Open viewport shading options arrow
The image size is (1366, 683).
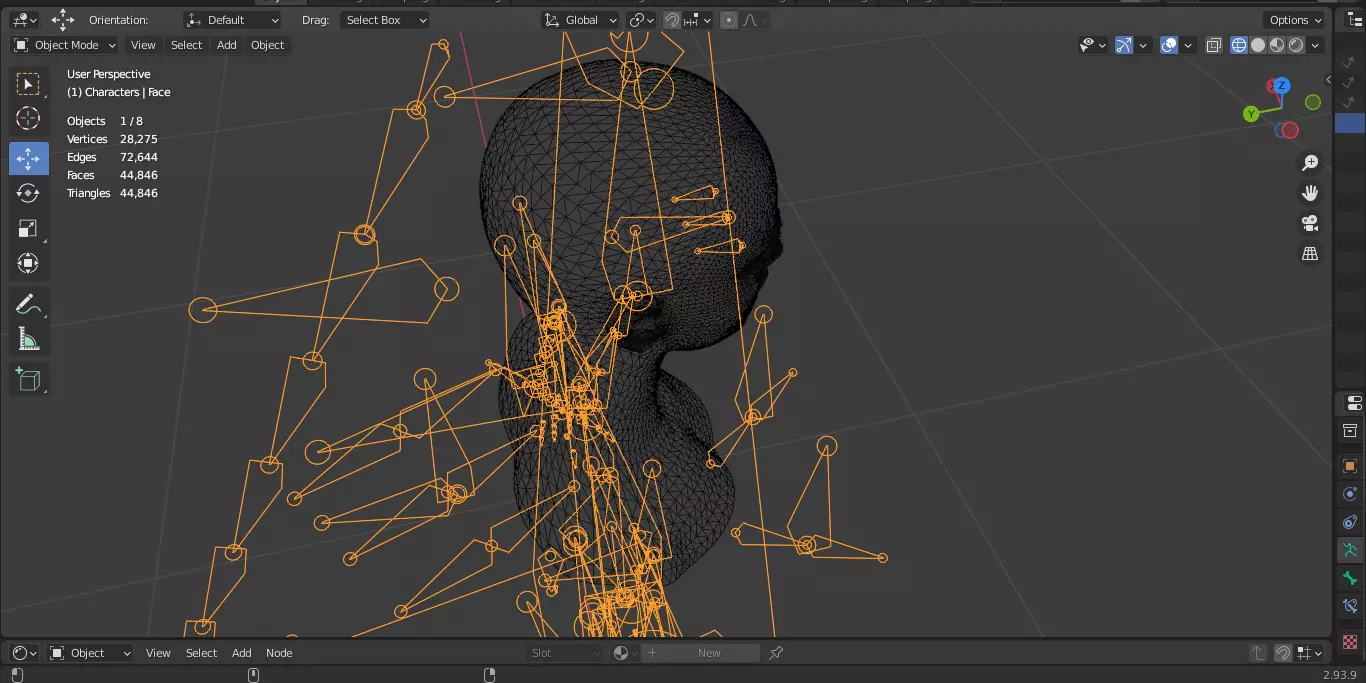pos(1315,45)
